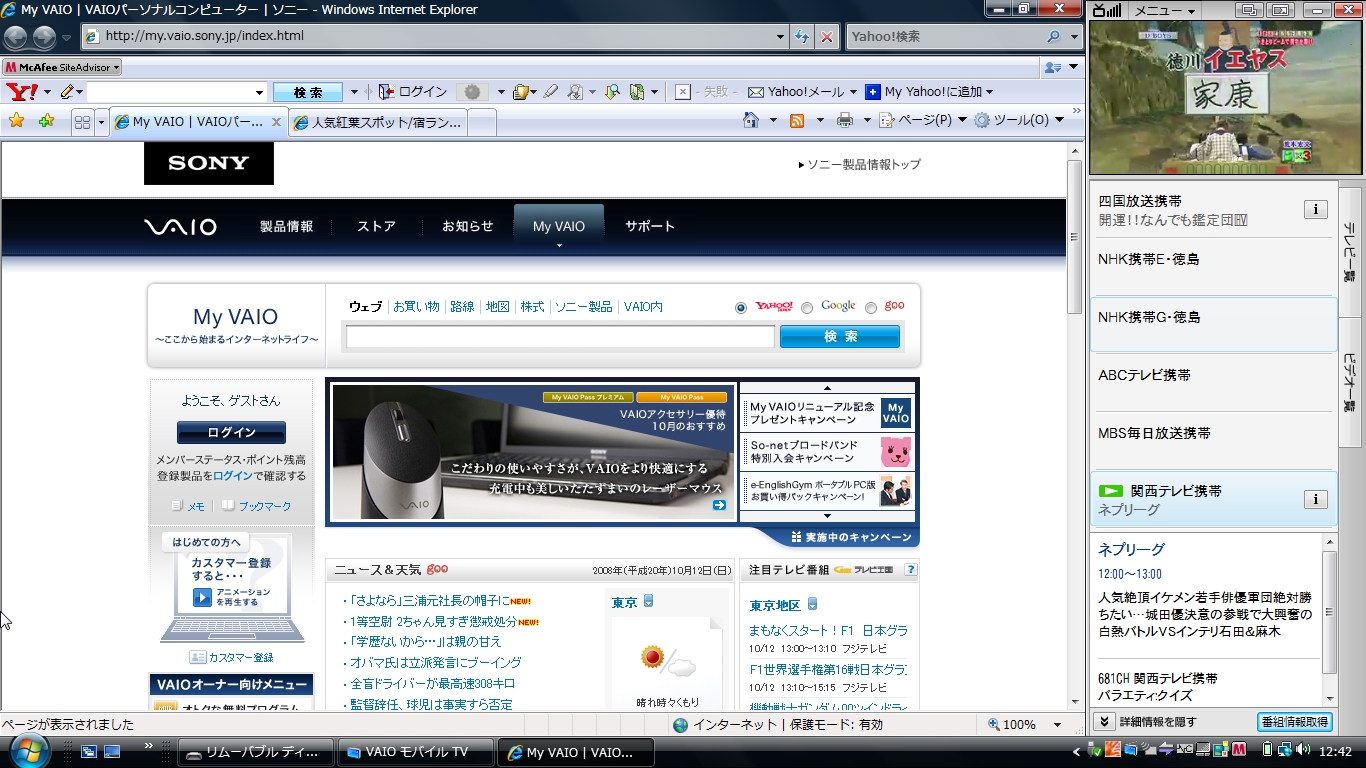Refresh the page using the refresh icon

click(801, 37)
